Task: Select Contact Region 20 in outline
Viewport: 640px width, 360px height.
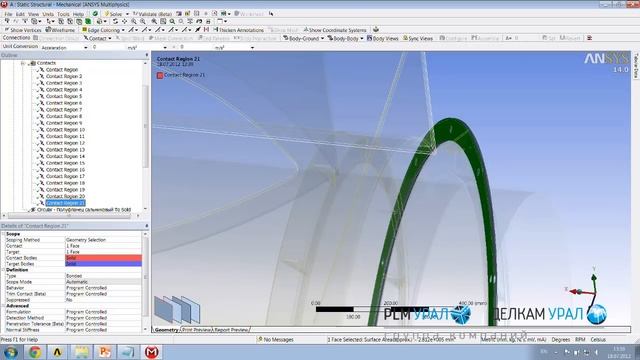Action: (65, 196)
